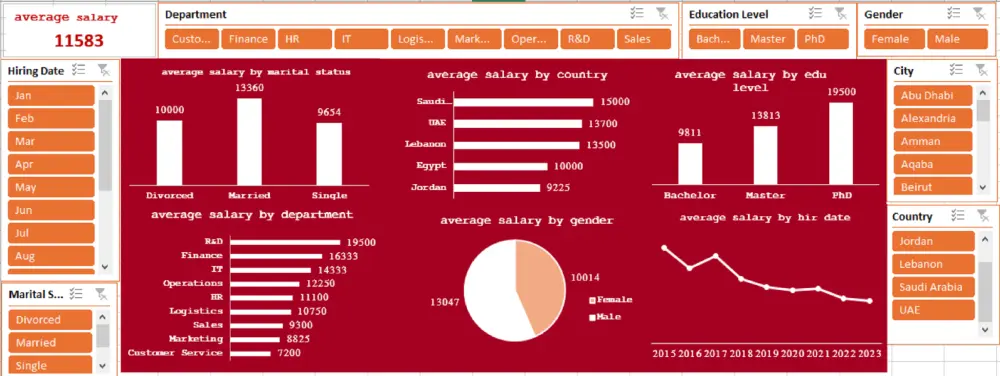Viewport: 1000px width, 376px height.
Task: Select Jun in Hiring Date slicer
Action: point(51,210)
